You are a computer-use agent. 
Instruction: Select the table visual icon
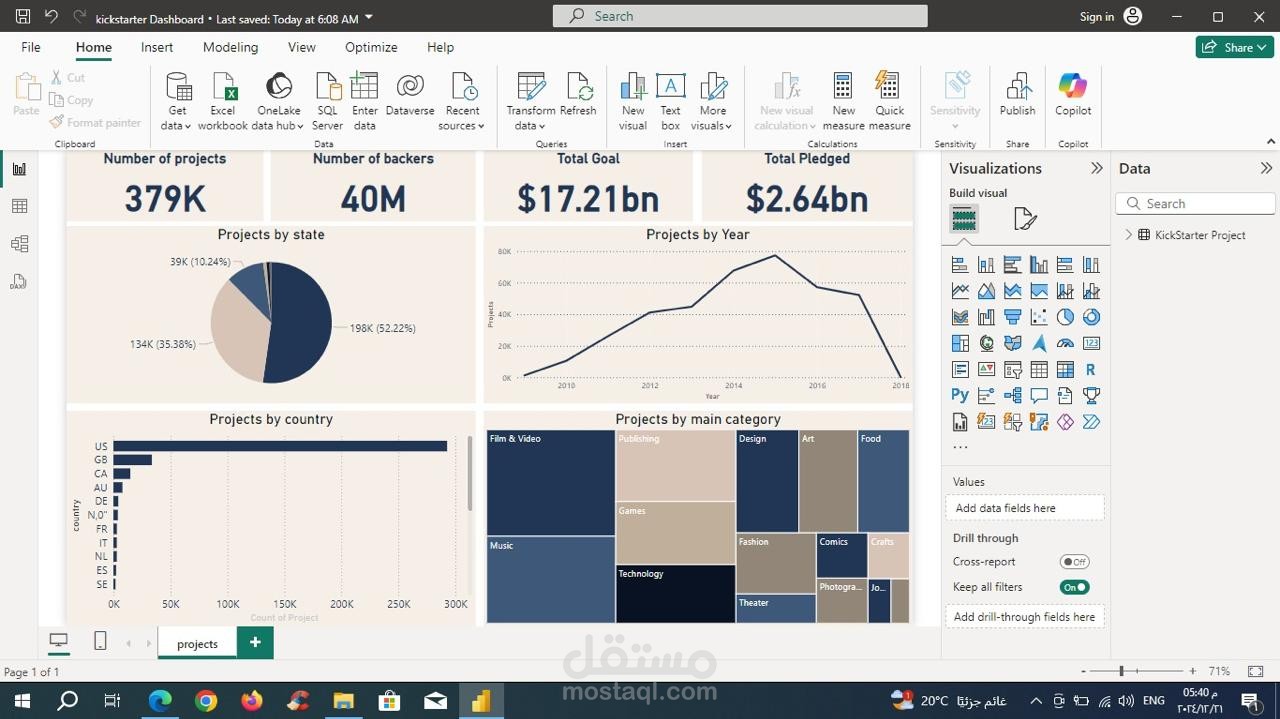pyautogui.click(x=1038, y=369)
